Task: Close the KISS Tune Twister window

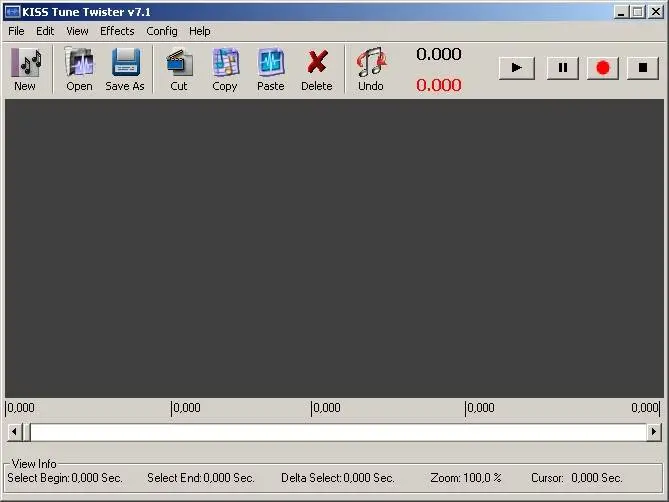Action: 655,12
